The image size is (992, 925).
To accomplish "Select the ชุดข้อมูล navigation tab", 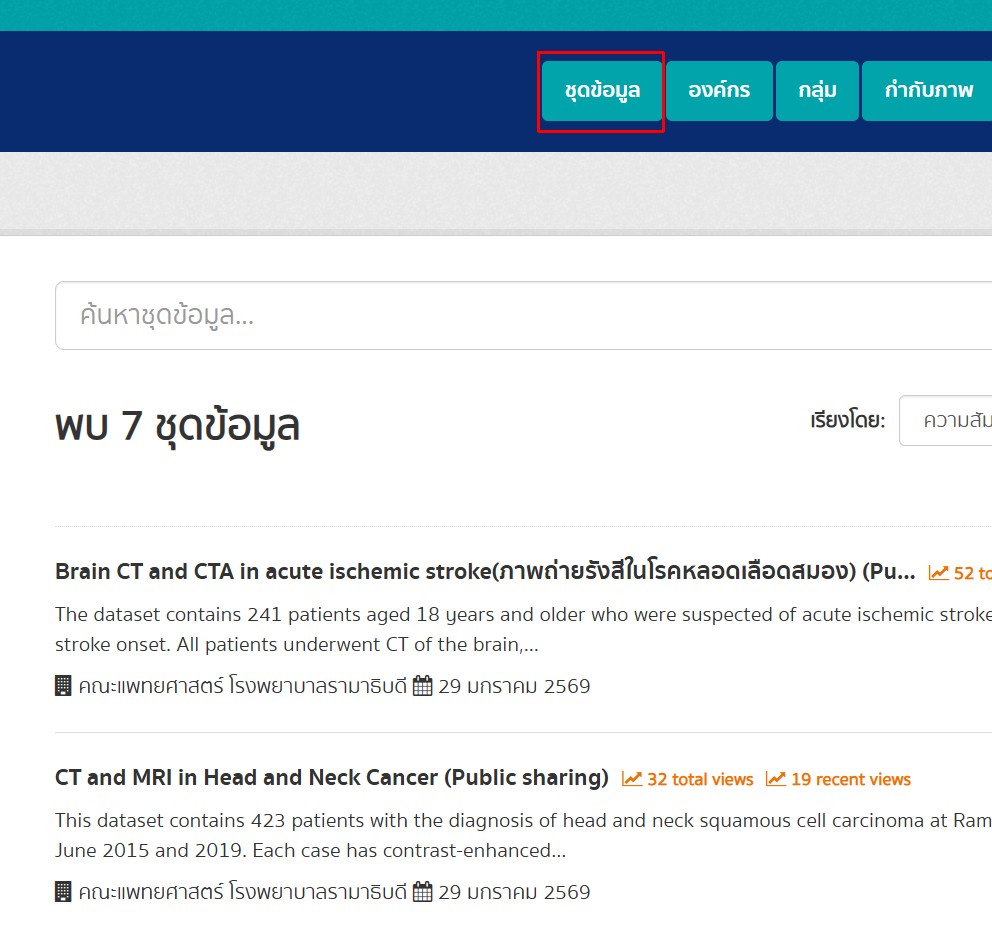I will (601, 90).
